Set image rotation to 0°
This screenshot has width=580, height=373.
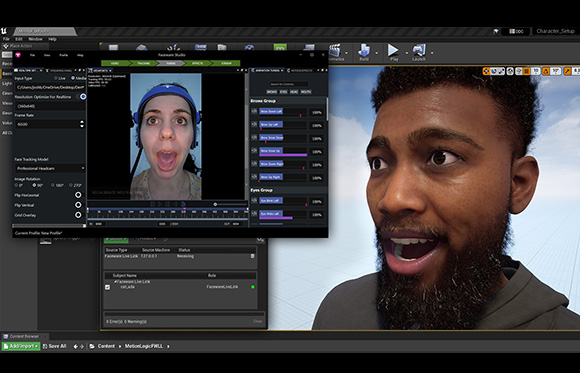[16, 185]
